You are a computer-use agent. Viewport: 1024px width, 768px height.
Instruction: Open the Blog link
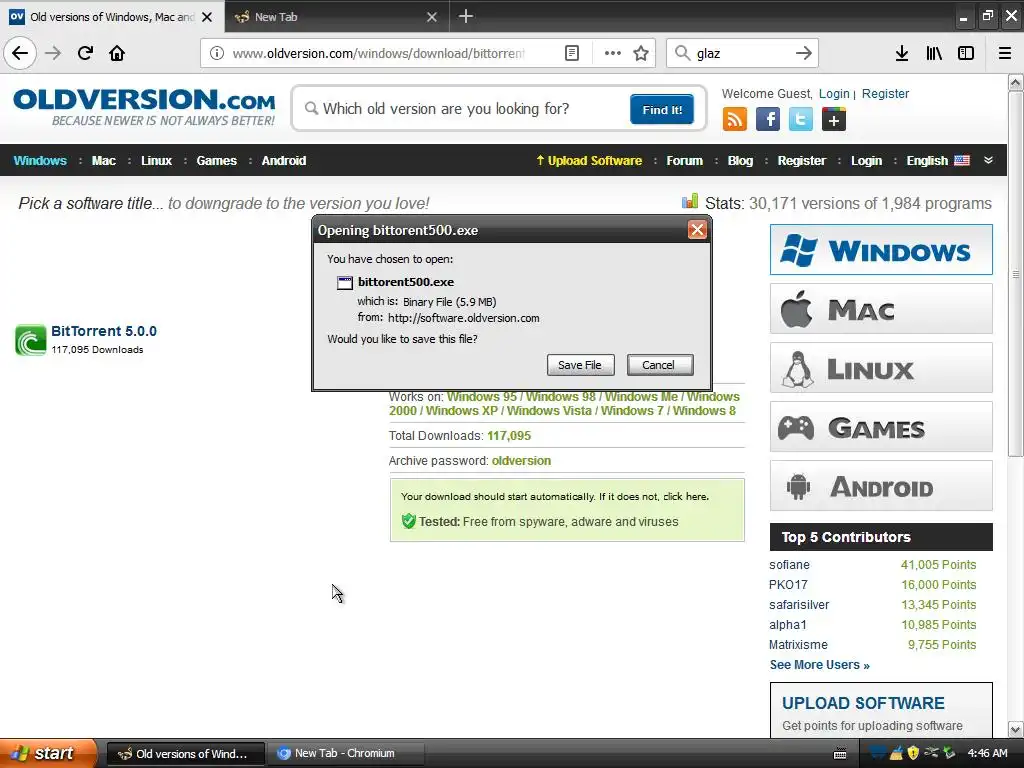[740, 161]
